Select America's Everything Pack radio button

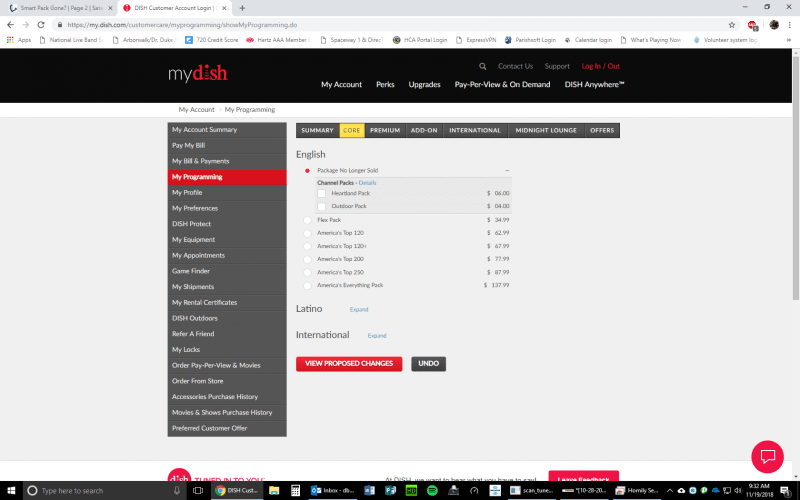[x=307, y=286]
